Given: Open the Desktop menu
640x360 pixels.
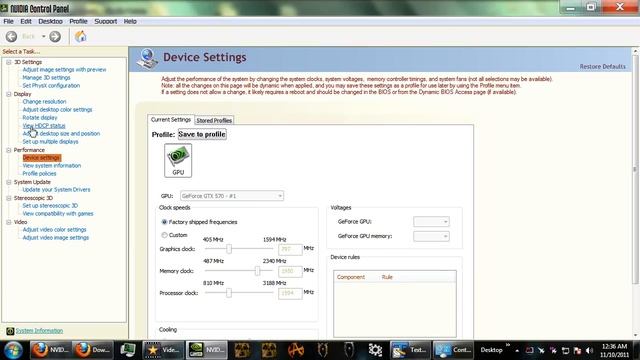Looking at the screenshot, I should pos(50,21).
